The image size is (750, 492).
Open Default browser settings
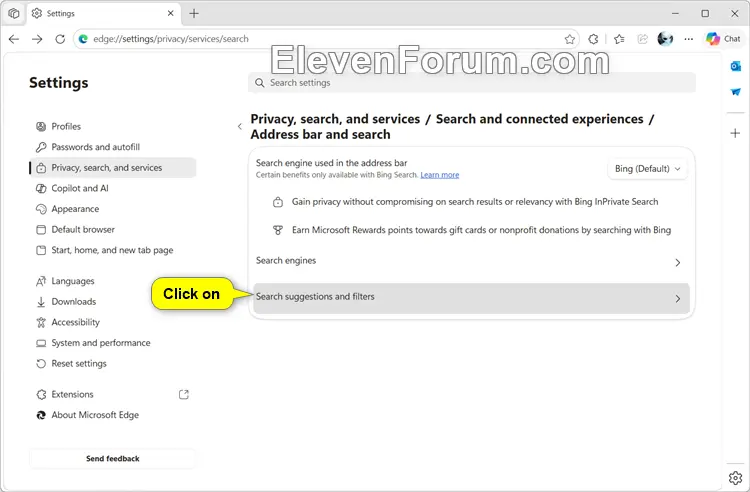(112, 230)
